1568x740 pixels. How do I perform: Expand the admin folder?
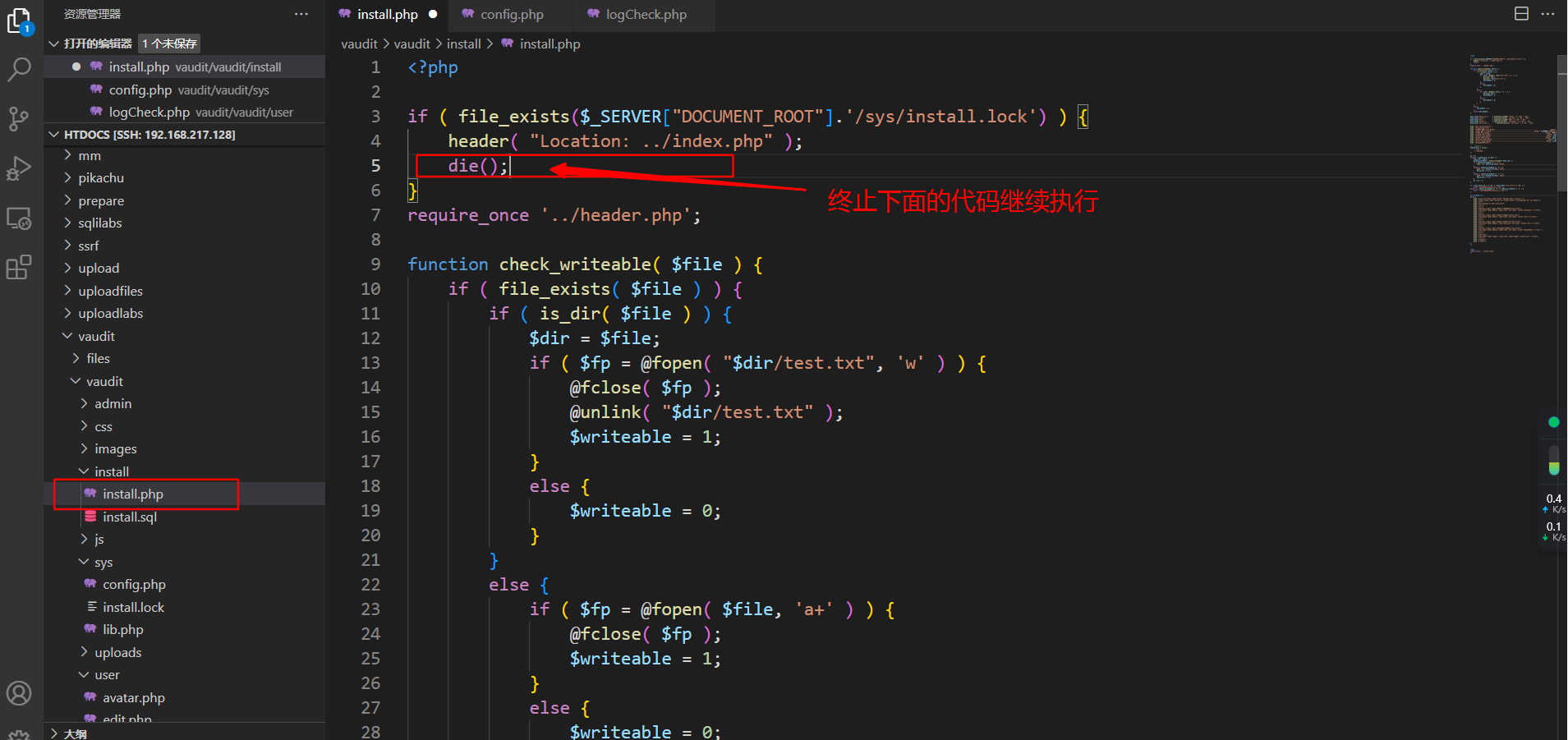coord(84,403)
